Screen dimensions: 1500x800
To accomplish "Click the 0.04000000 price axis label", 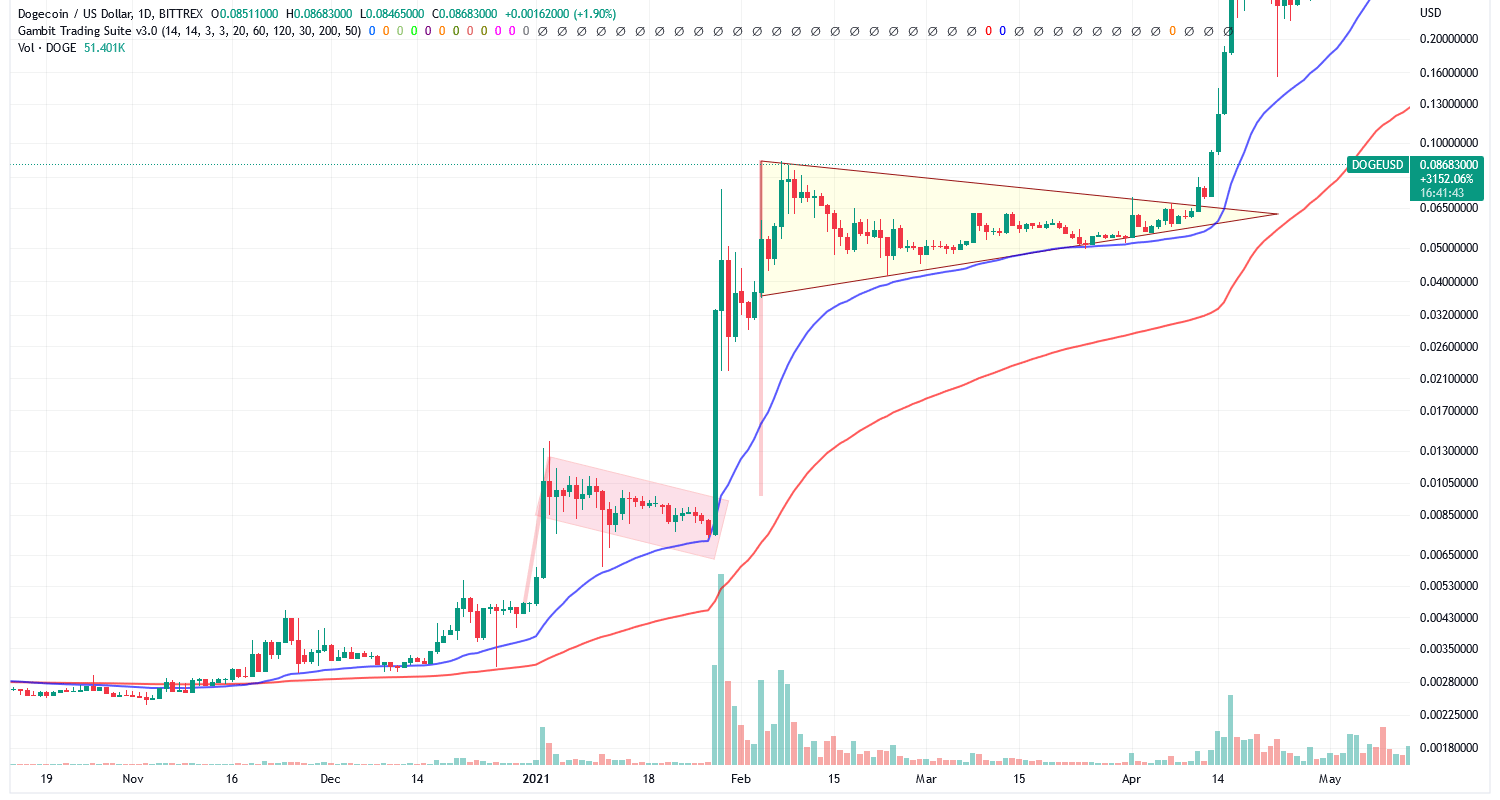I will coord(1450,282).
